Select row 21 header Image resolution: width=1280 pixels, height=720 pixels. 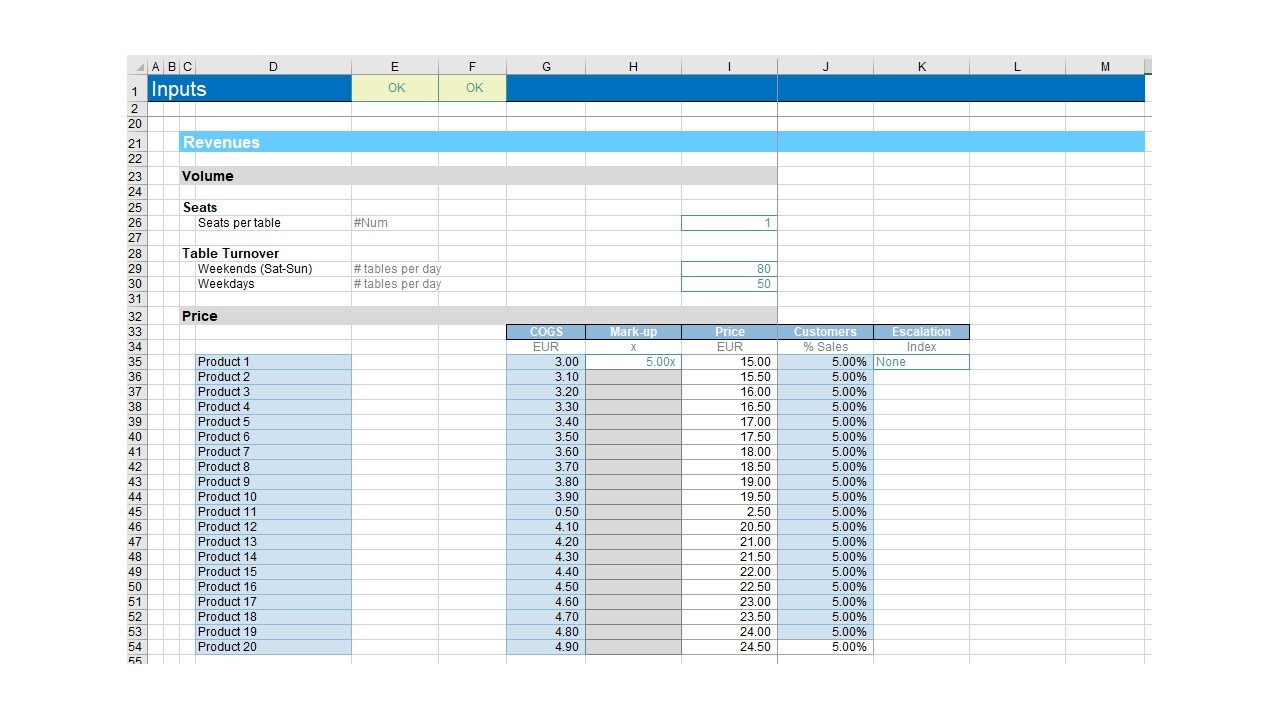click(x=137, y=142)
